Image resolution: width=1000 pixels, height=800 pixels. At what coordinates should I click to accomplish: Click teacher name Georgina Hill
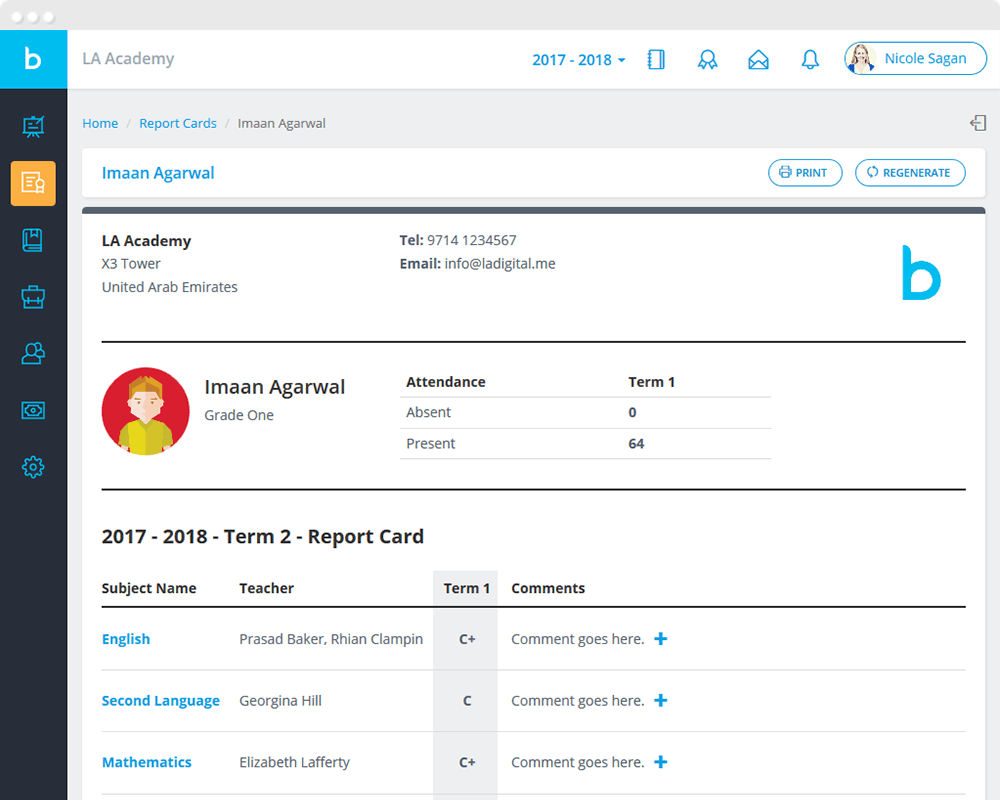pos(280,700)
